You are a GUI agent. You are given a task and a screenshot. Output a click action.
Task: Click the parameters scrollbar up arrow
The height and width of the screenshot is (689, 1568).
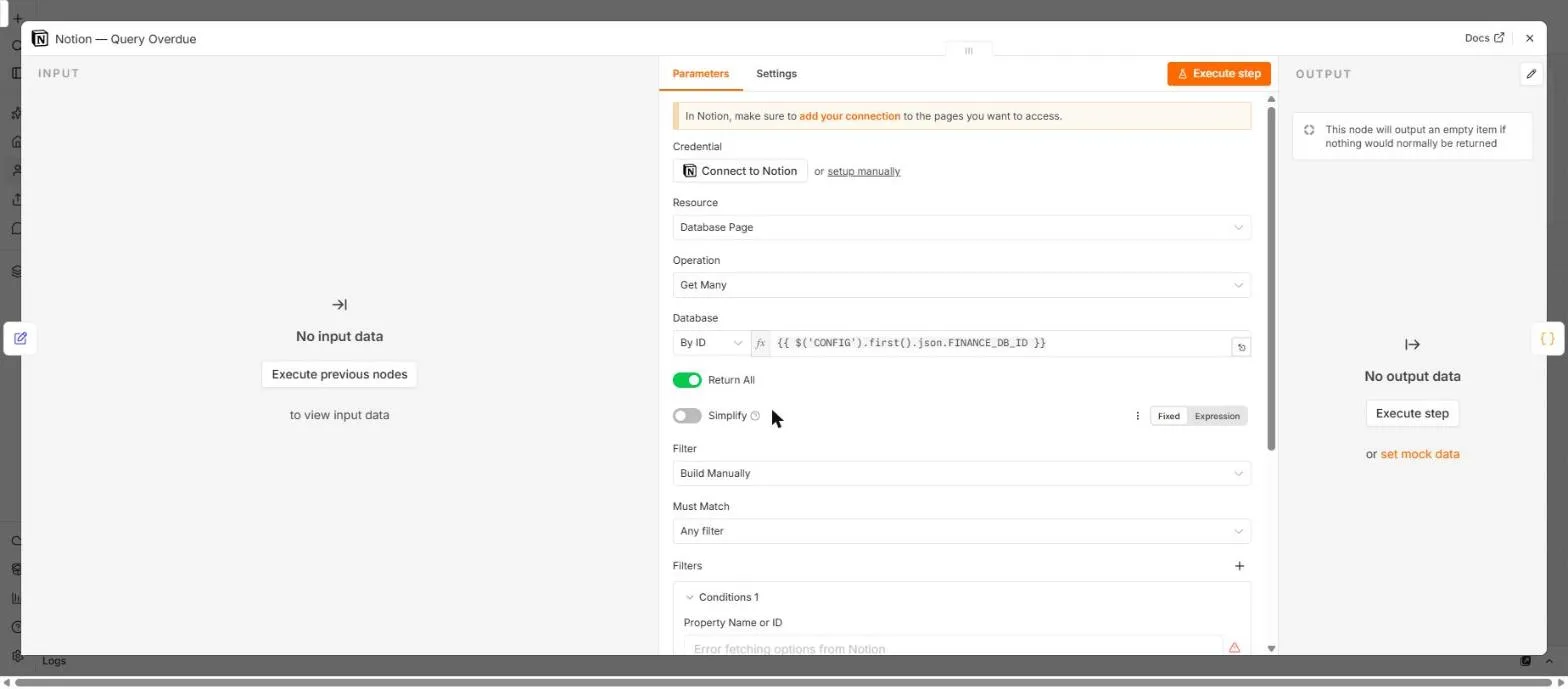1271,99
